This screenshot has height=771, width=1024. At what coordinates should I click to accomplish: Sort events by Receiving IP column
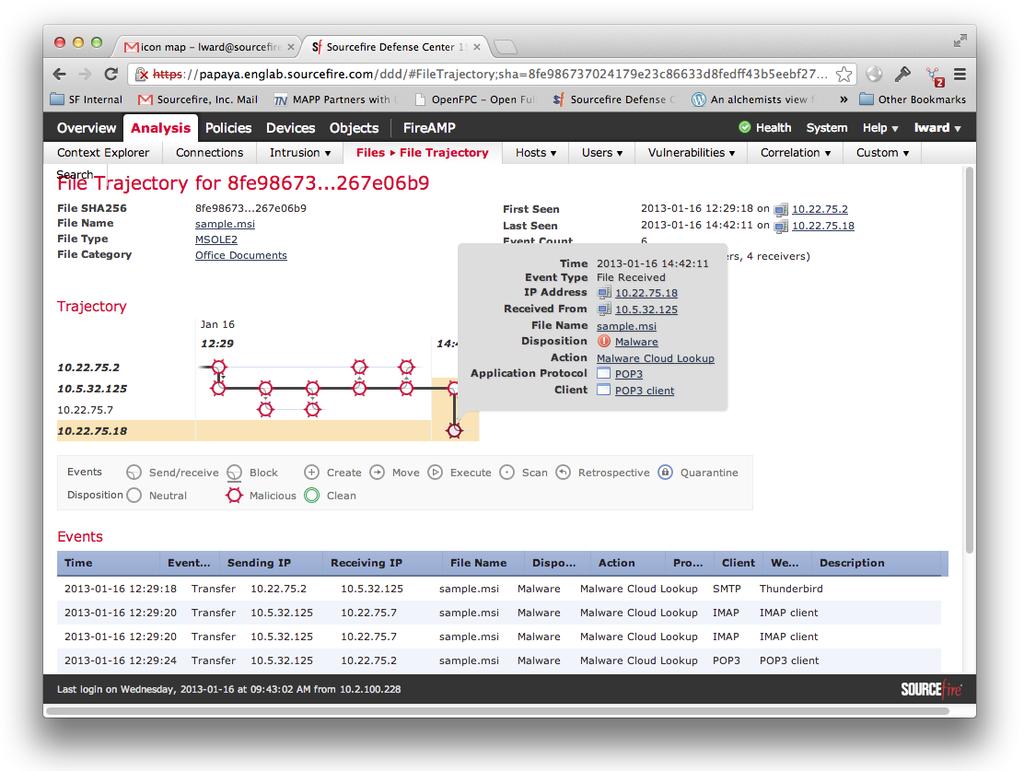366,563
